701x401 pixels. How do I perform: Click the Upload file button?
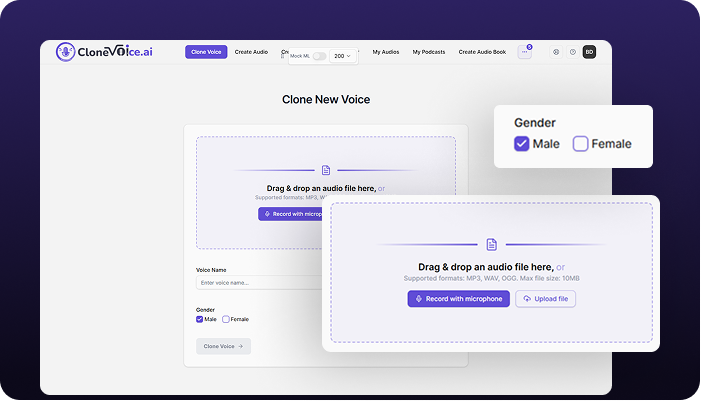click(545, 299)
